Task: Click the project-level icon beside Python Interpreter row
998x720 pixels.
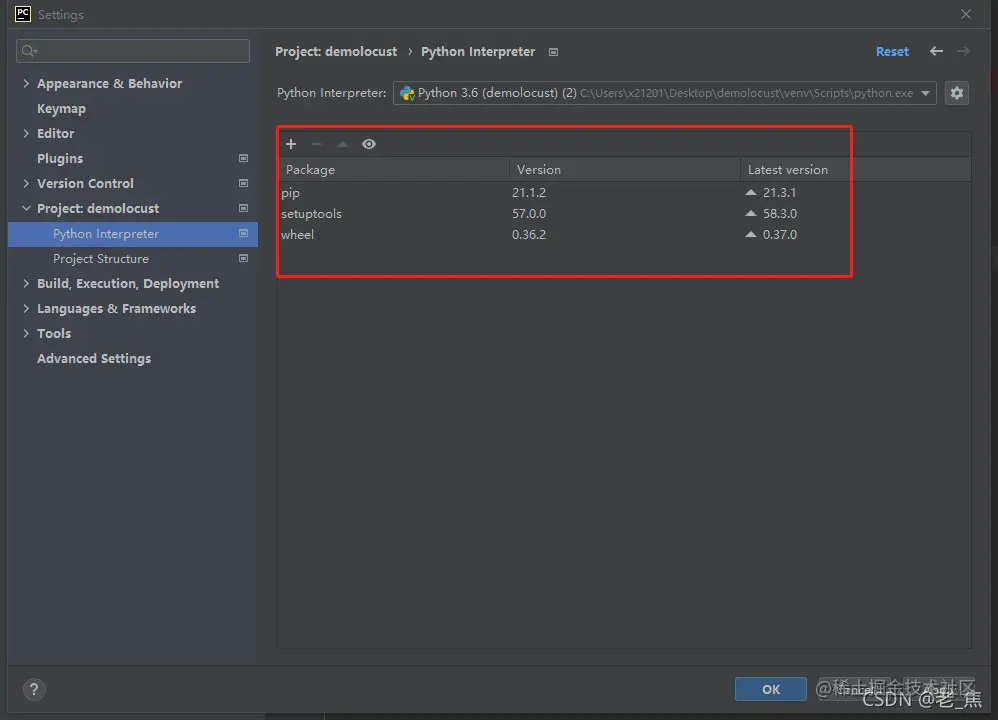Action: click(243, 234)
